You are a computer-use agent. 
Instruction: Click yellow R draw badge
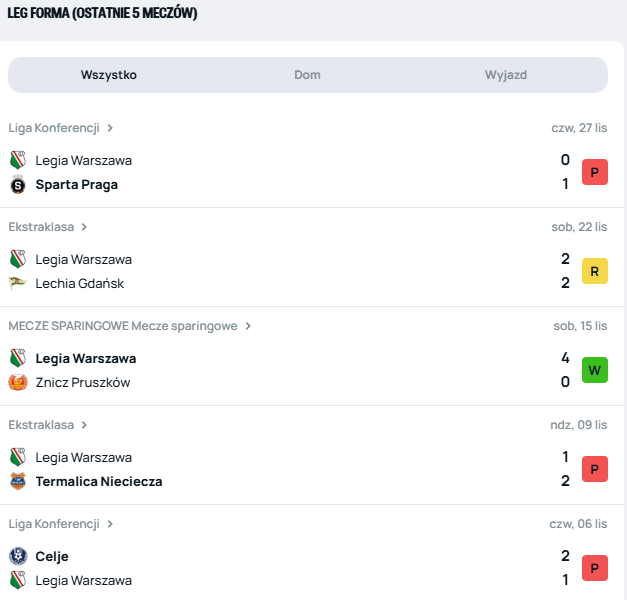(x=595, y=271)
